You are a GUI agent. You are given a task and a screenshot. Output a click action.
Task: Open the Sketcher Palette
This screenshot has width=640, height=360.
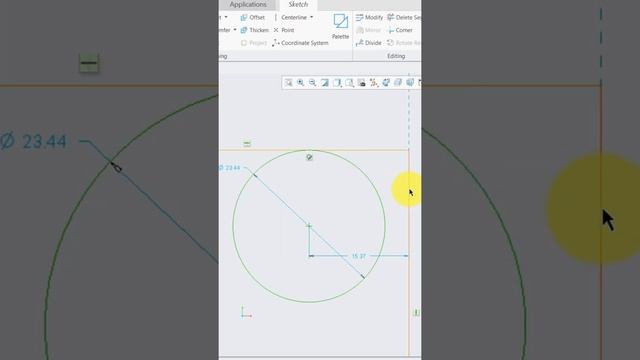340,27
